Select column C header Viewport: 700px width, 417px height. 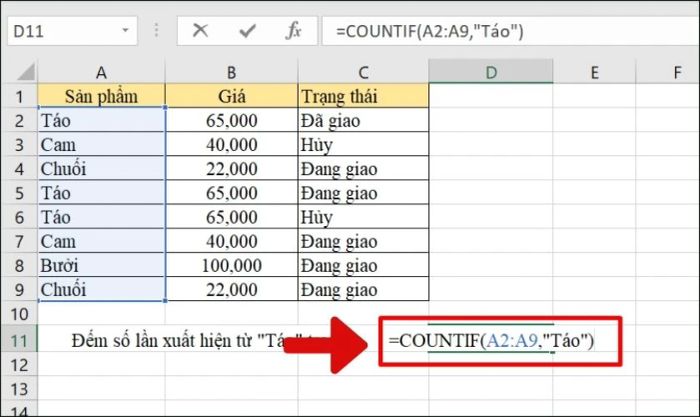(x=363, y=72)
